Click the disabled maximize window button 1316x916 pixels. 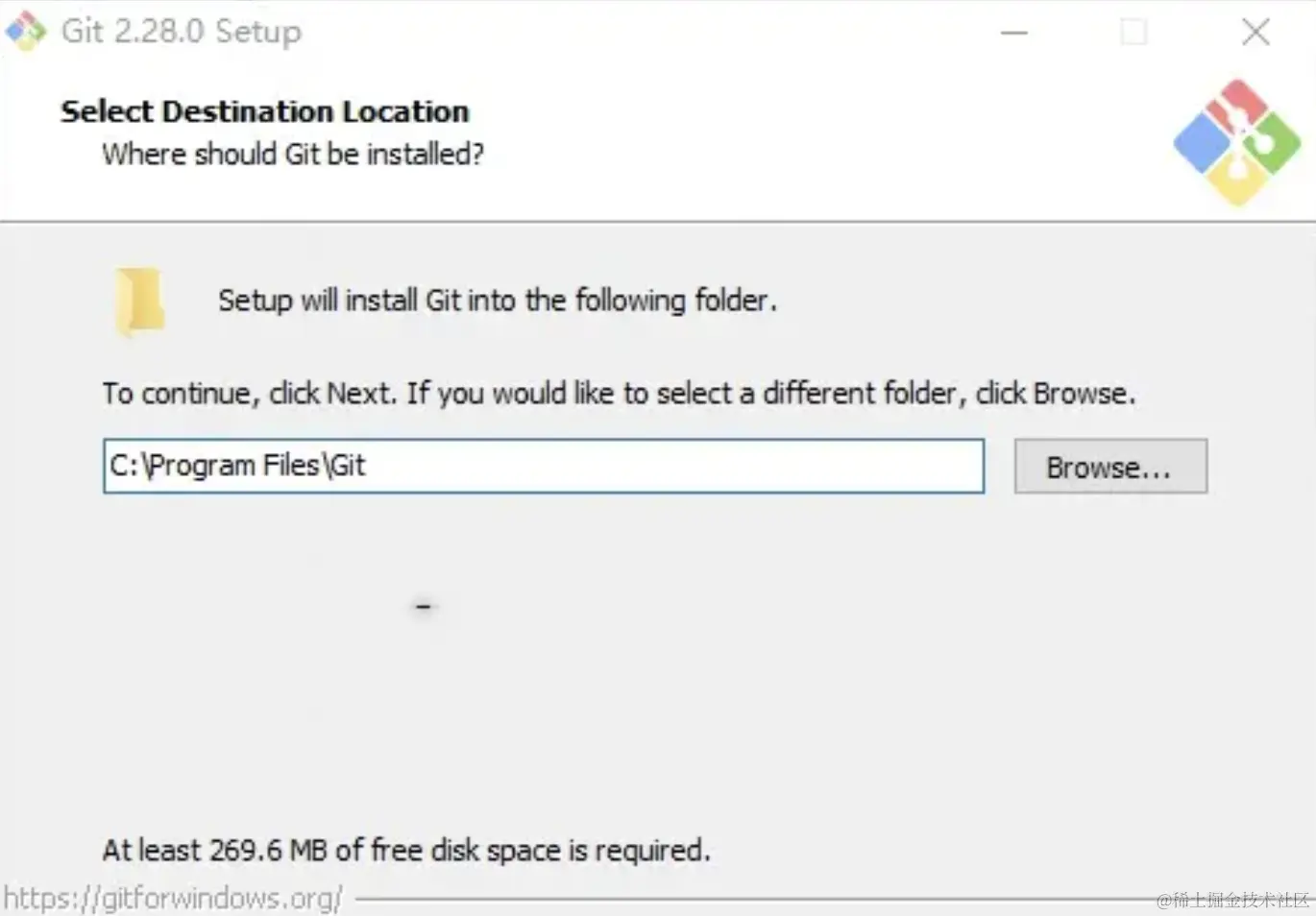1133,32
